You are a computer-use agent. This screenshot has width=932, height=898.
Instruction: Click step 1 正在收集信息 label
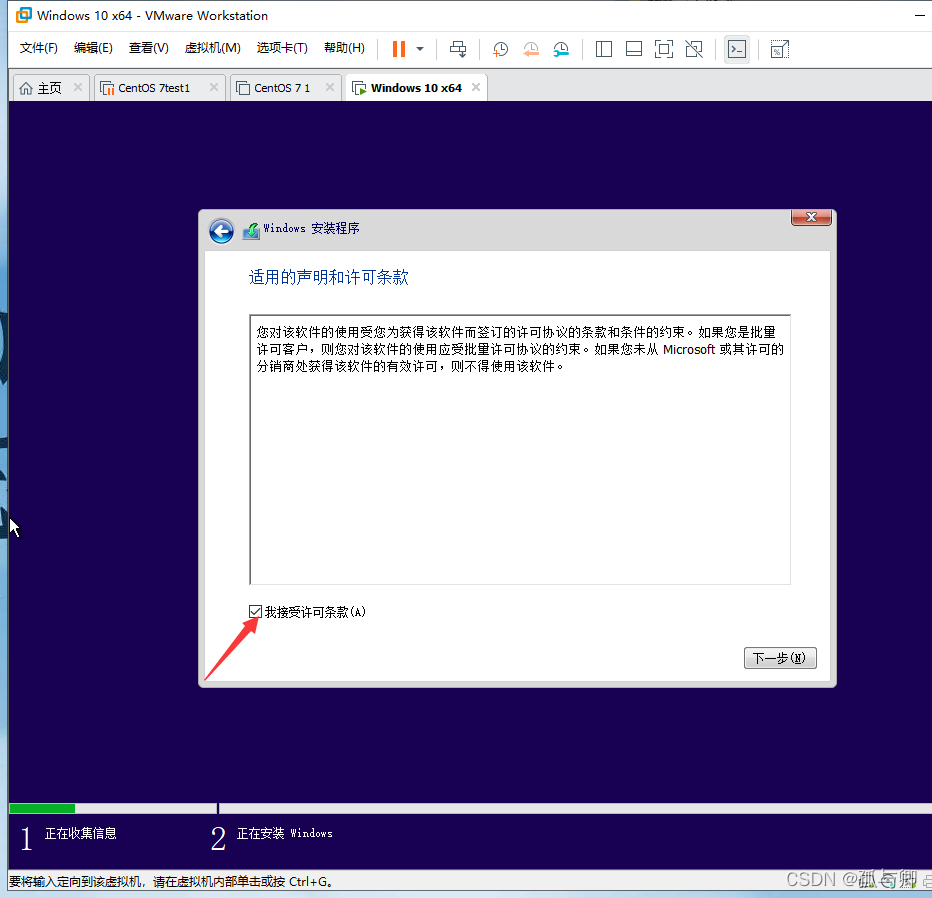point(81,834)
